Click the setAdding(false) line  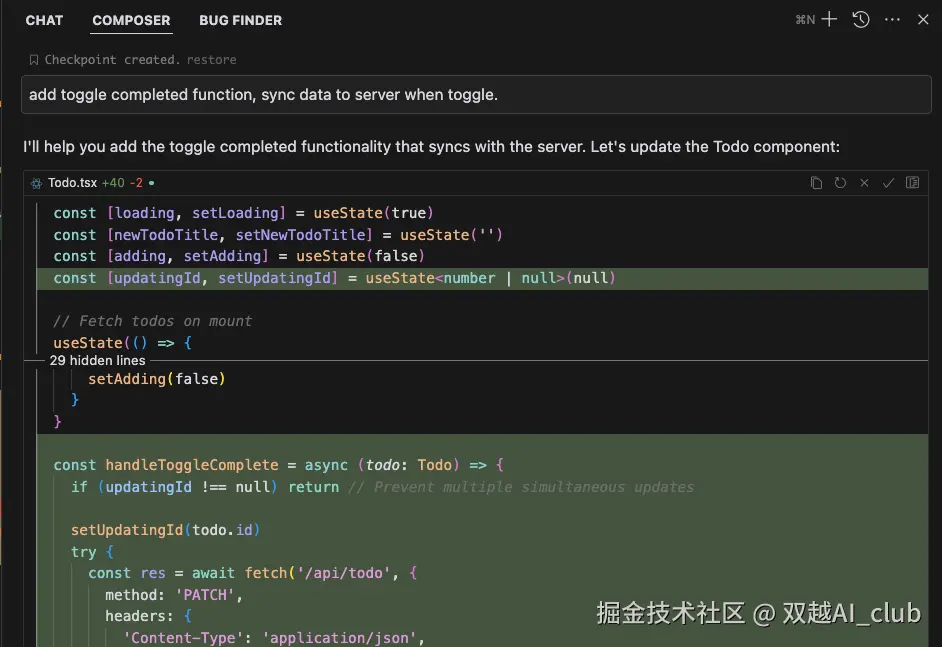(157, 379)
